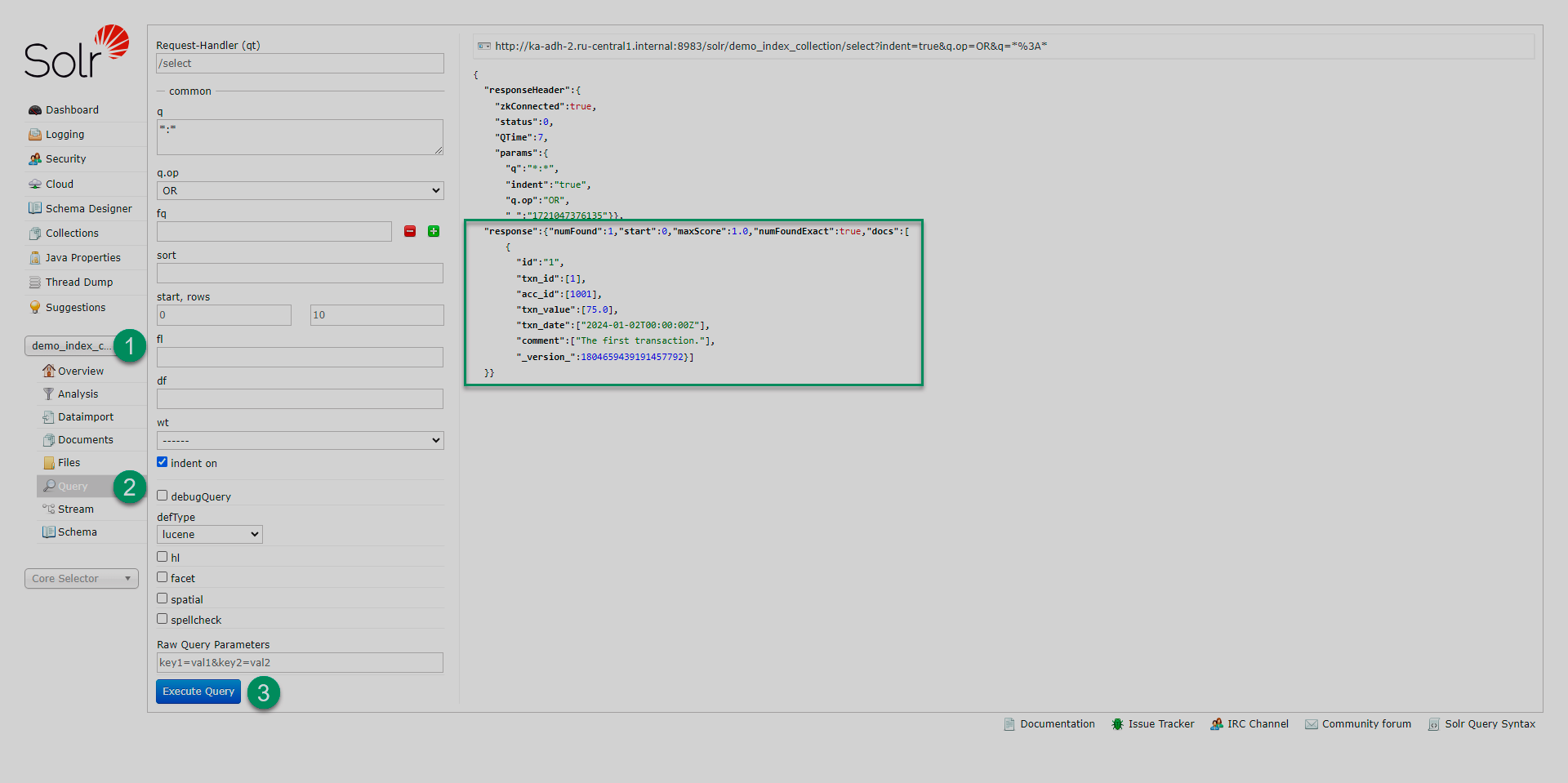Screen dimensions: 1568x783
Task: Enable the spatial checkbox
Action: pyautogui.click(x=163, y=598)
